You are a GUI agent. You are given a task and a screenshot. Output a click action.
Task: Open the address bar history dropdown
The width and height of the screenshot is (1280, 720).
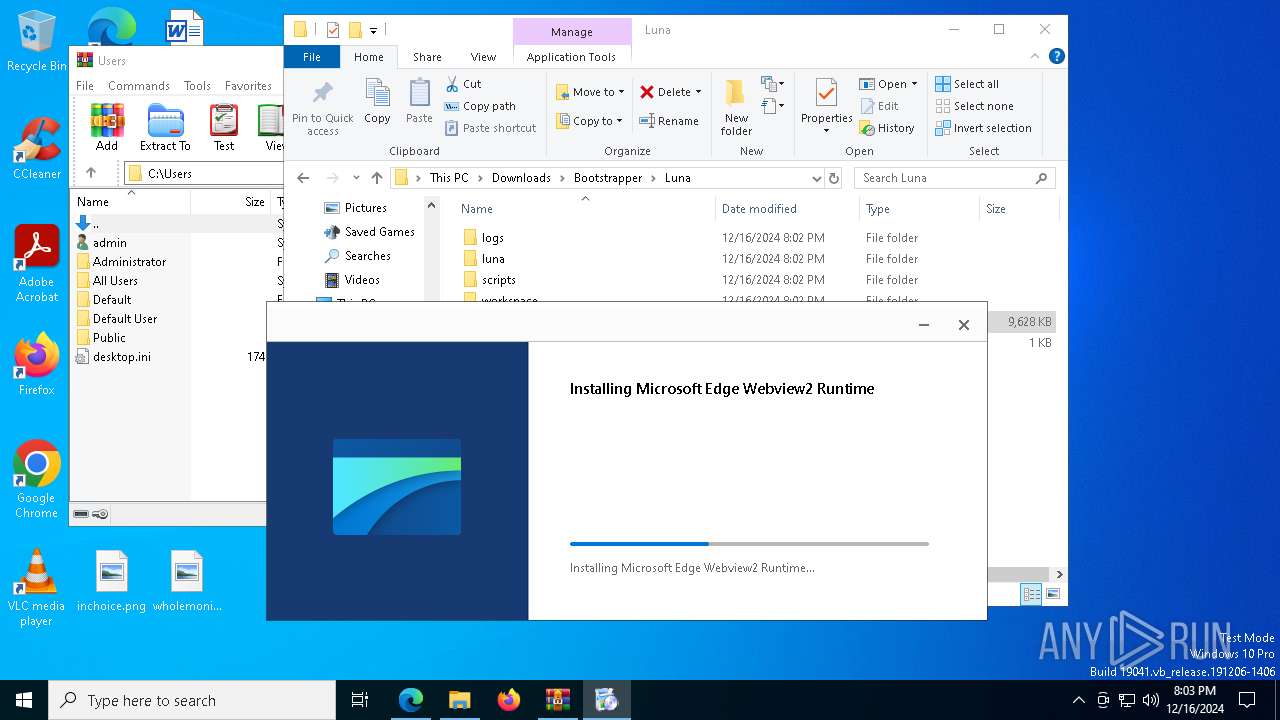pyautogui.click(x=817, y=178)
